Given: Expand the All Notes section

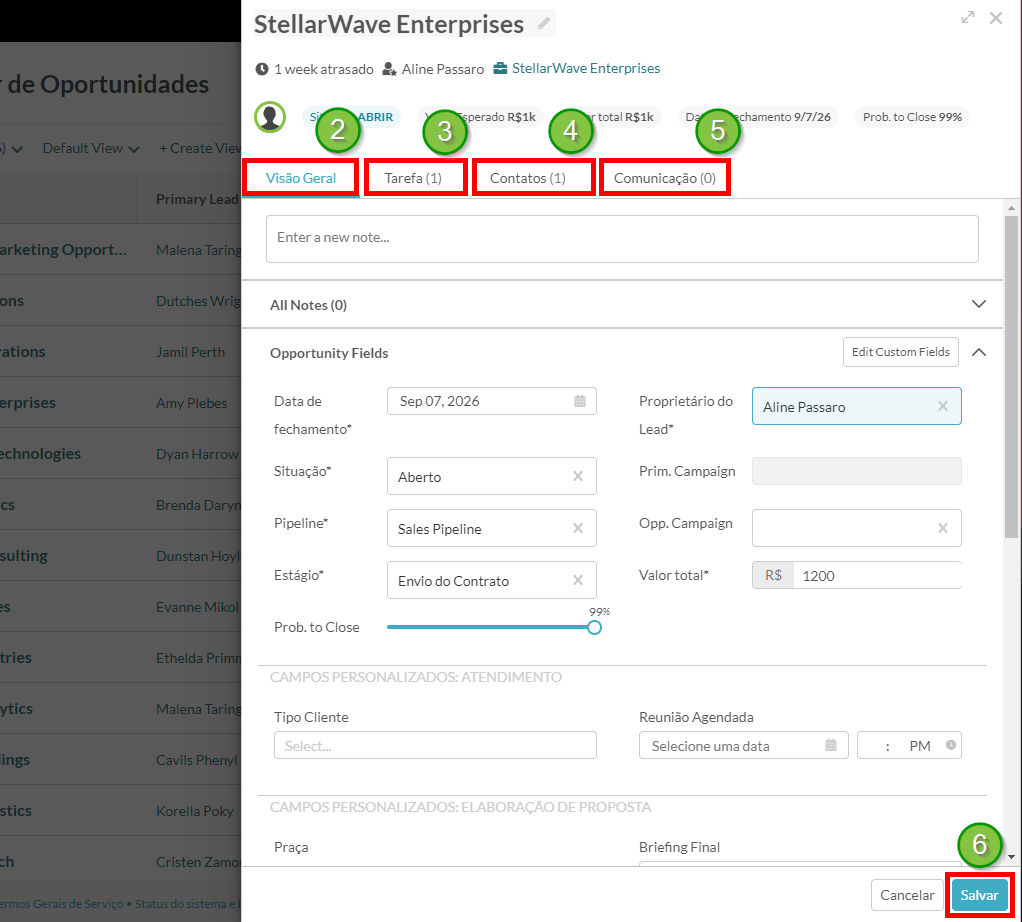Looking at the screenshot, I should click(978, 304).
